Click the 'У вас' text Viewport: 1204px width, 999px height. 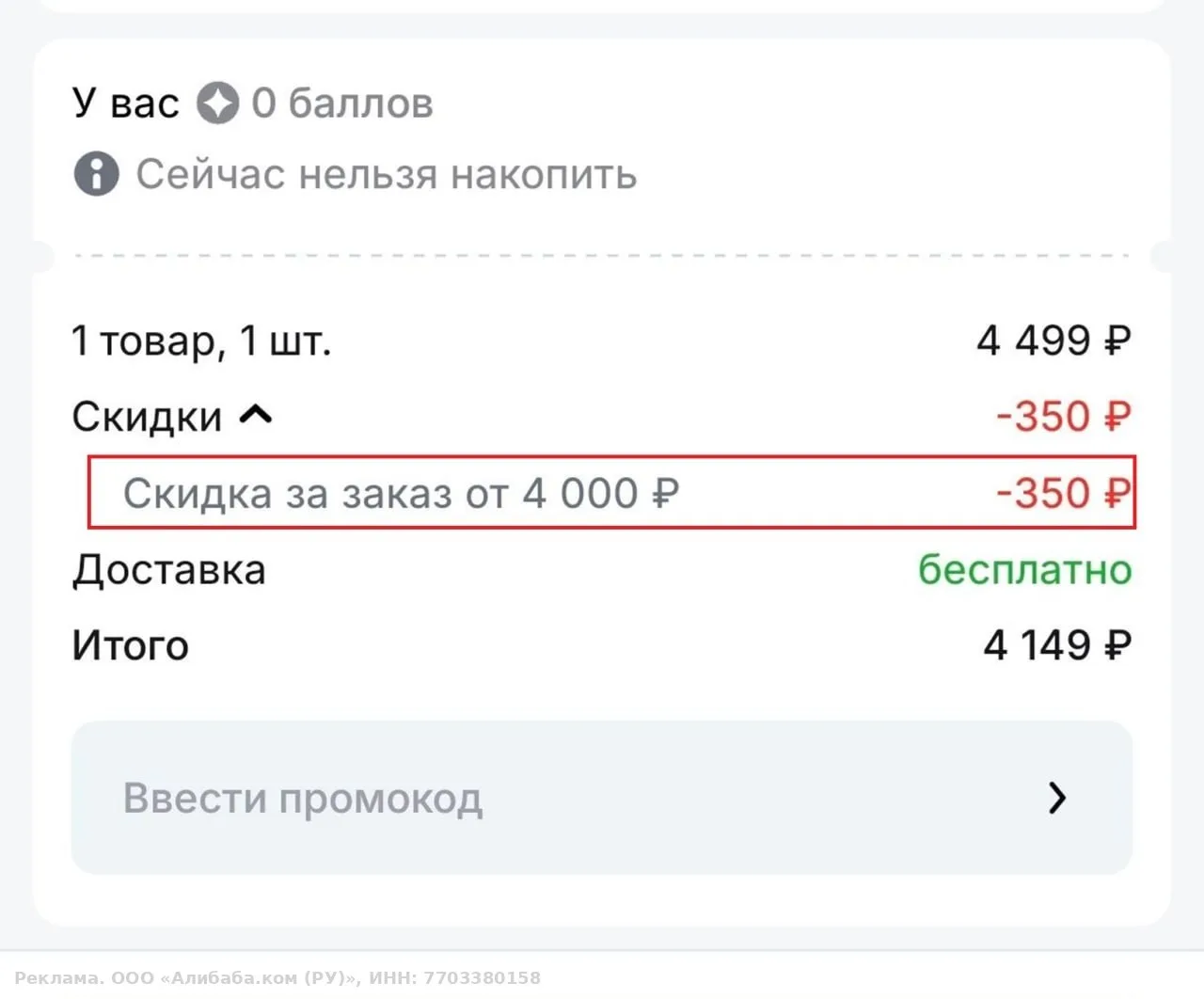[125, 103]
